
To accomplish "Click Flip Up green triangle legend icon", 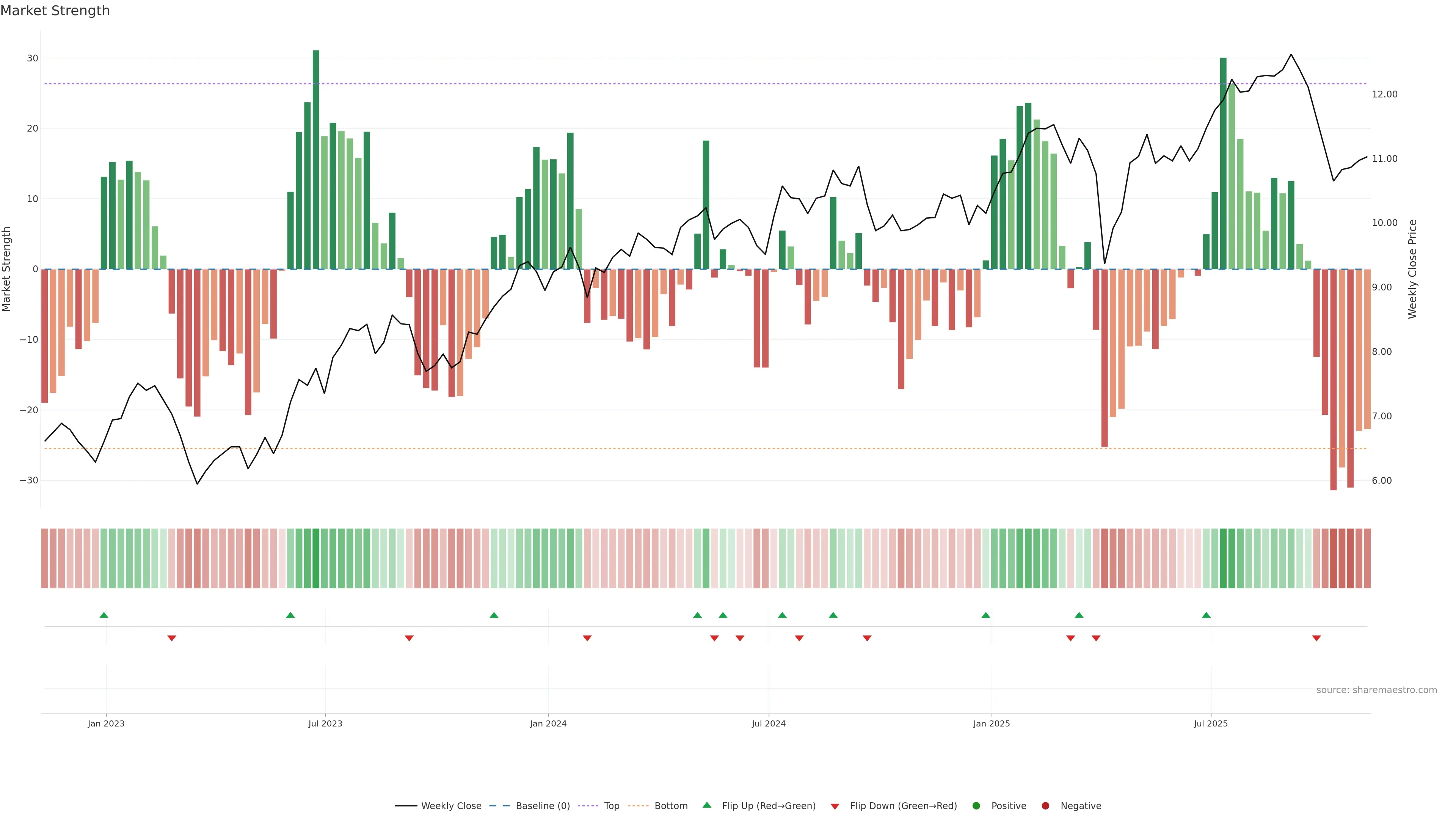I will coord(706,805).
